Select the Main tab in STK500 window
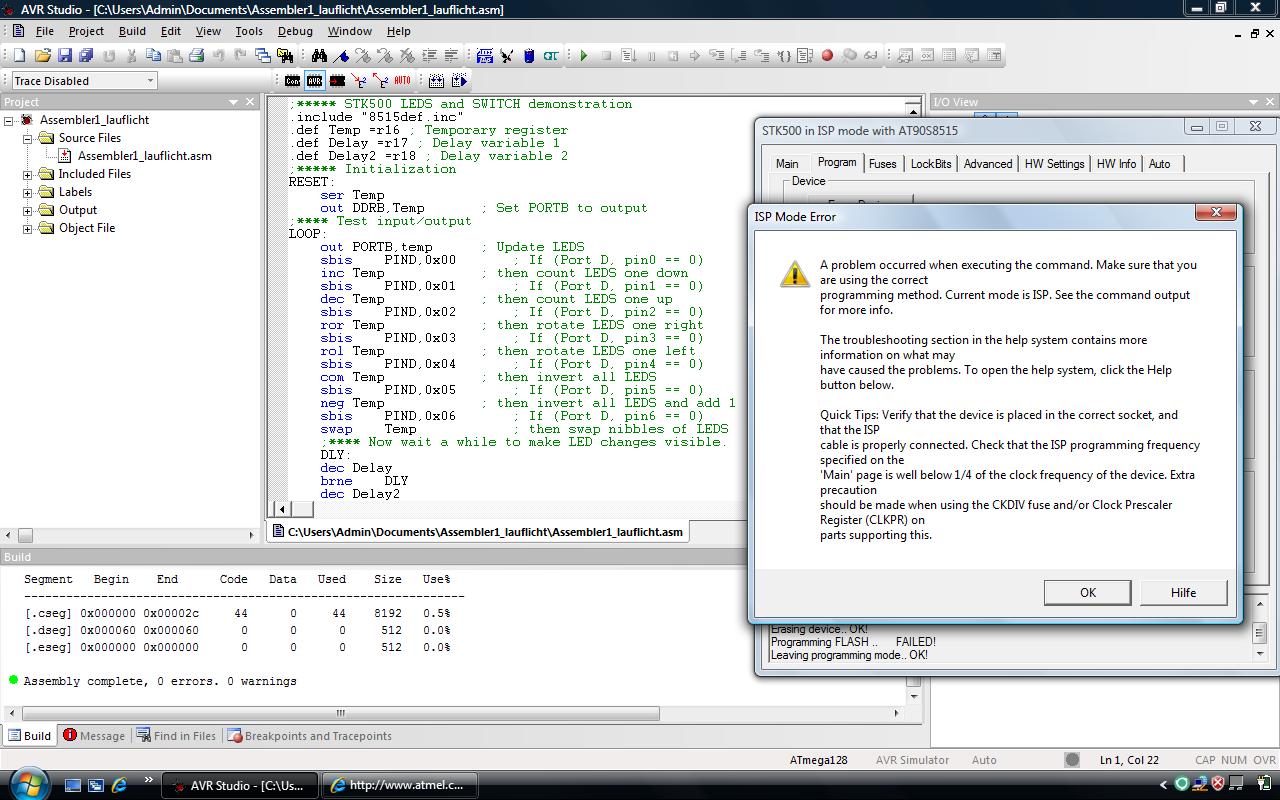 [x=787, y=164]
